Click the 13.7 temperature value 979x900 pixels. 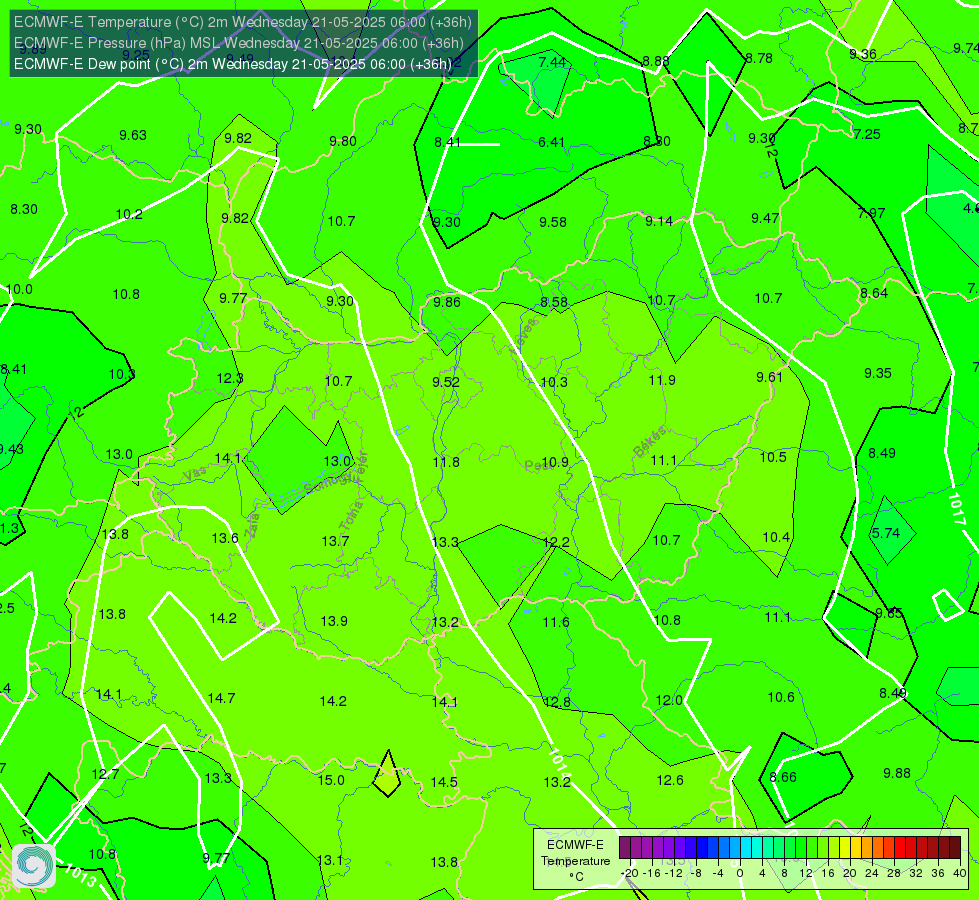[x=335, y=541]
